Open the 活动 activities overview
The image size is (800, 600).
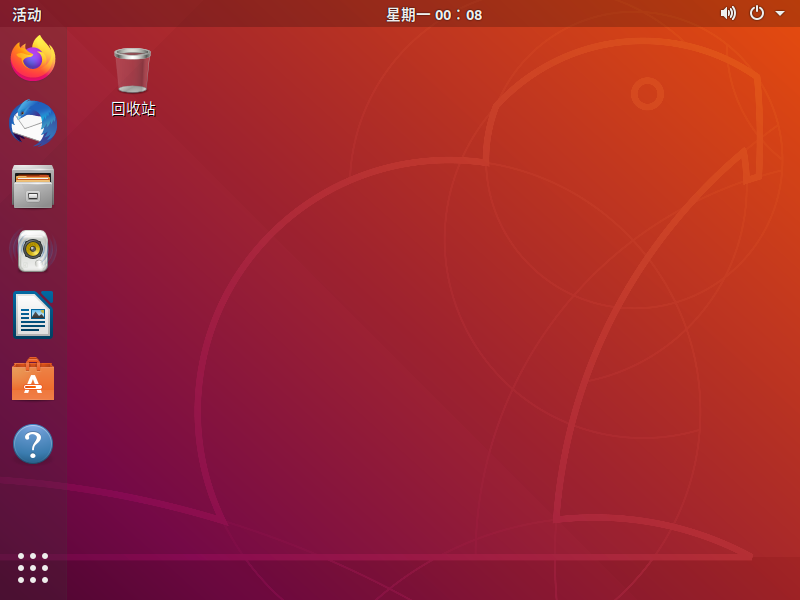[27, 14]
